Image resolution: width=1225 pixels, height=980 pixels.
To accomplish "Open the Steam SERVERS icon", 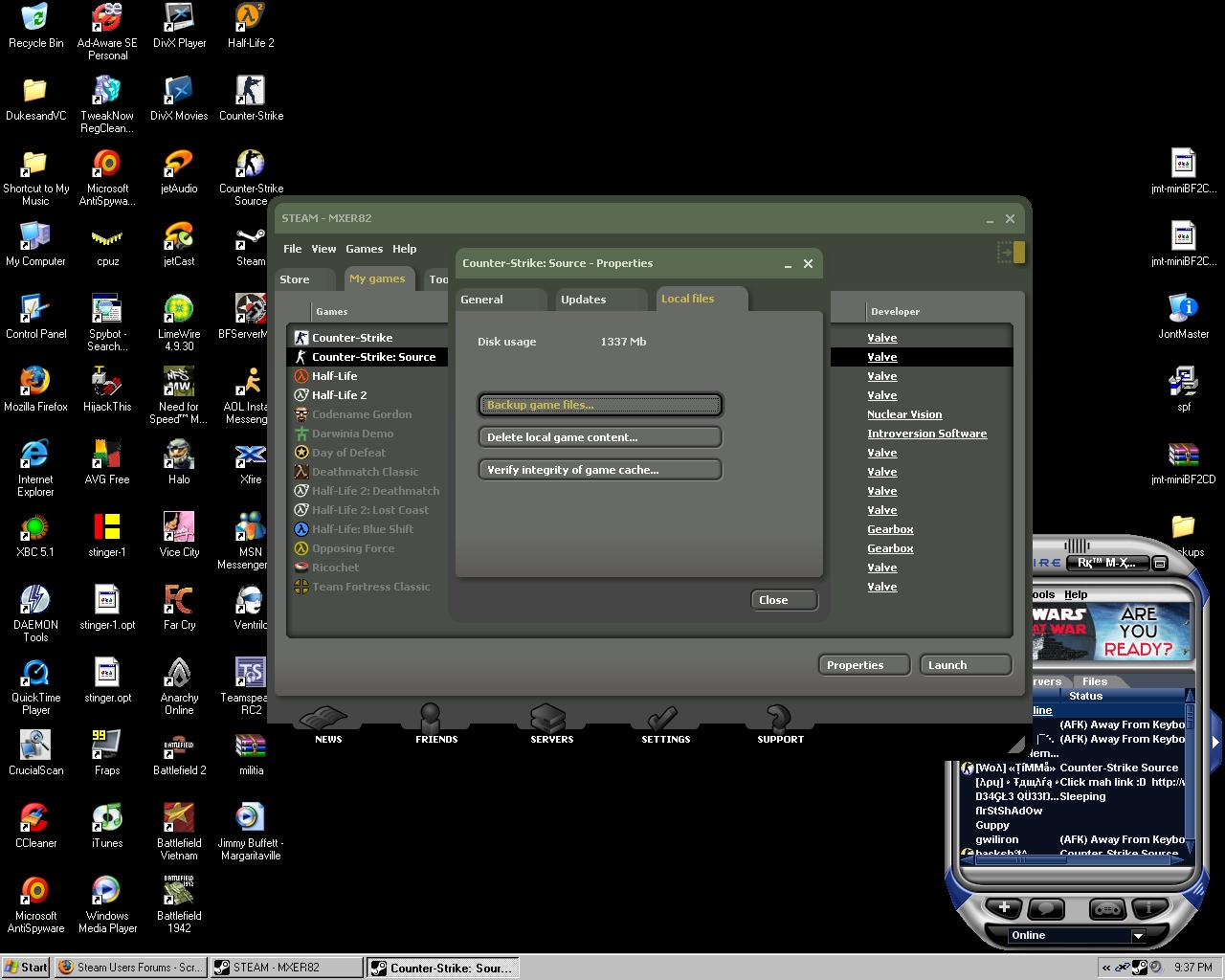I will (x=551, y=724).
